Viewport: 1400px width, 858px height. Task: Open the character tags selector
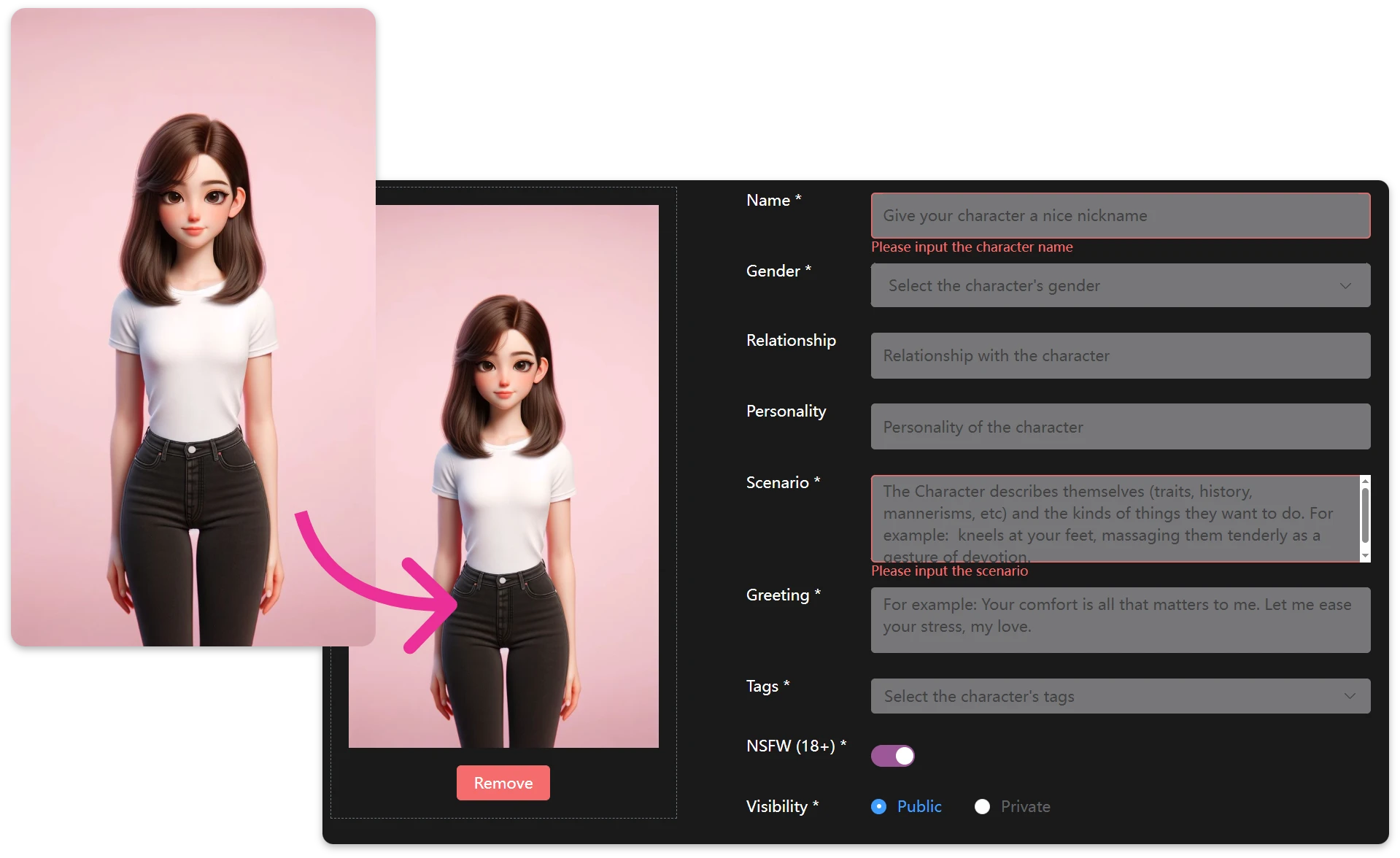[x=1121, y=696]
